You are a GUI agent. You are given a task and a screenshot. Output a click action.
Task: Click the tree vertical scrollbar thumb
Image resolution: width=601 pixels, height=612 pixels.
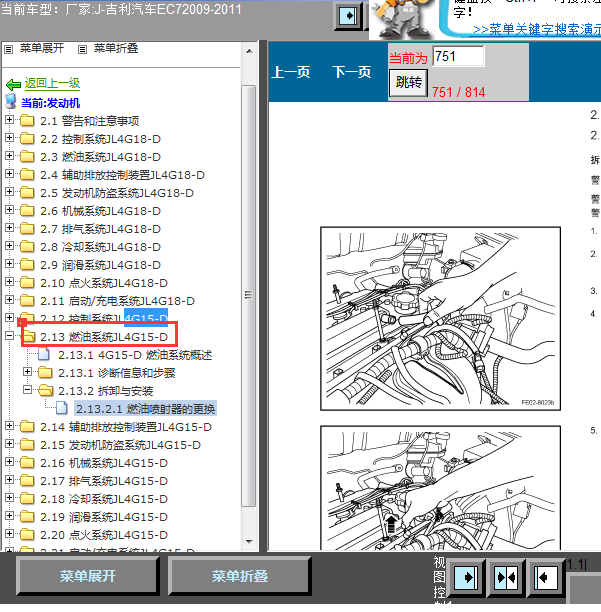tap(249, 295)
